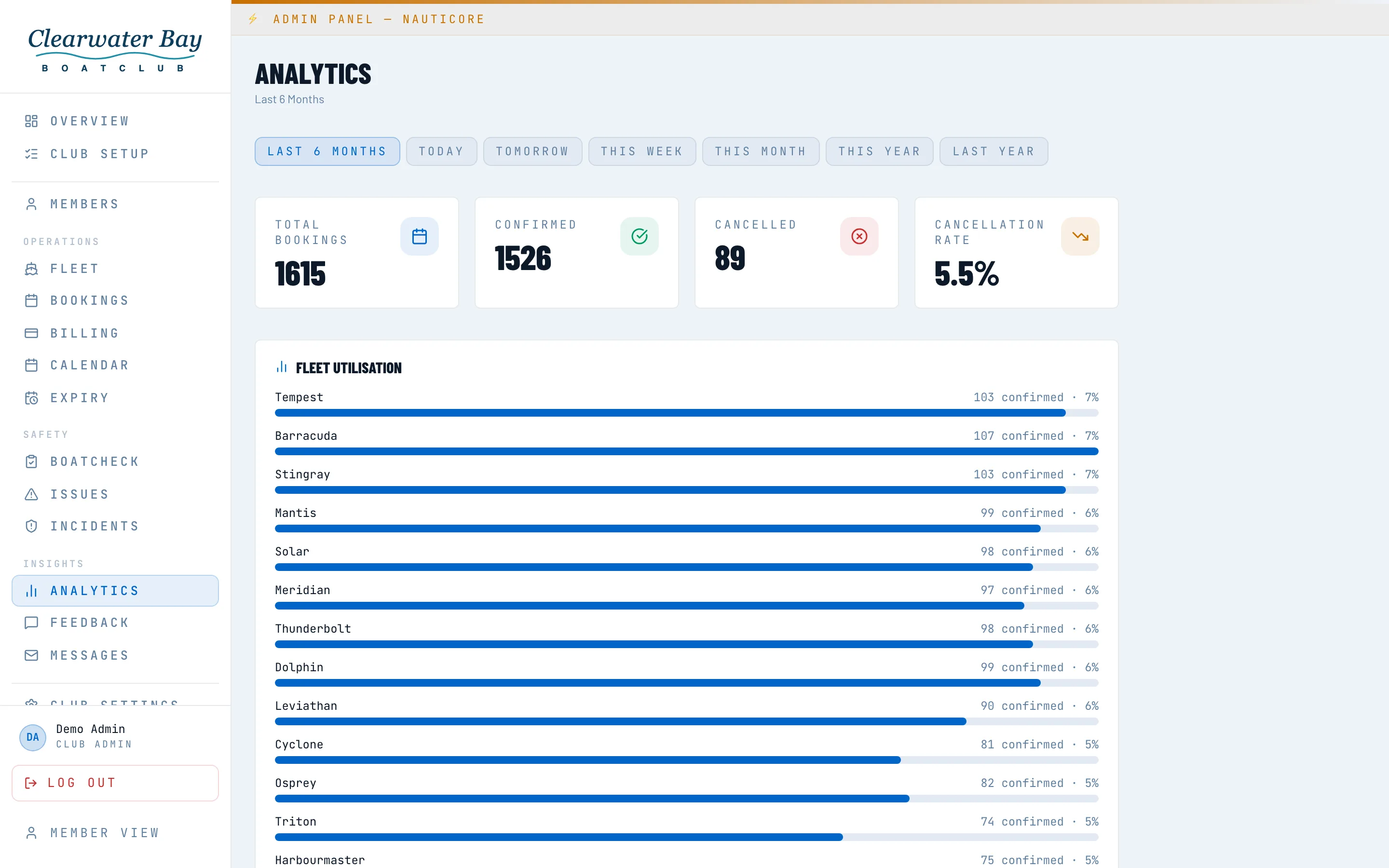The width and height of the screenshot is (1389, 868).
Task: Click the Total Bookings calendar icon
Action: point(420,236)
